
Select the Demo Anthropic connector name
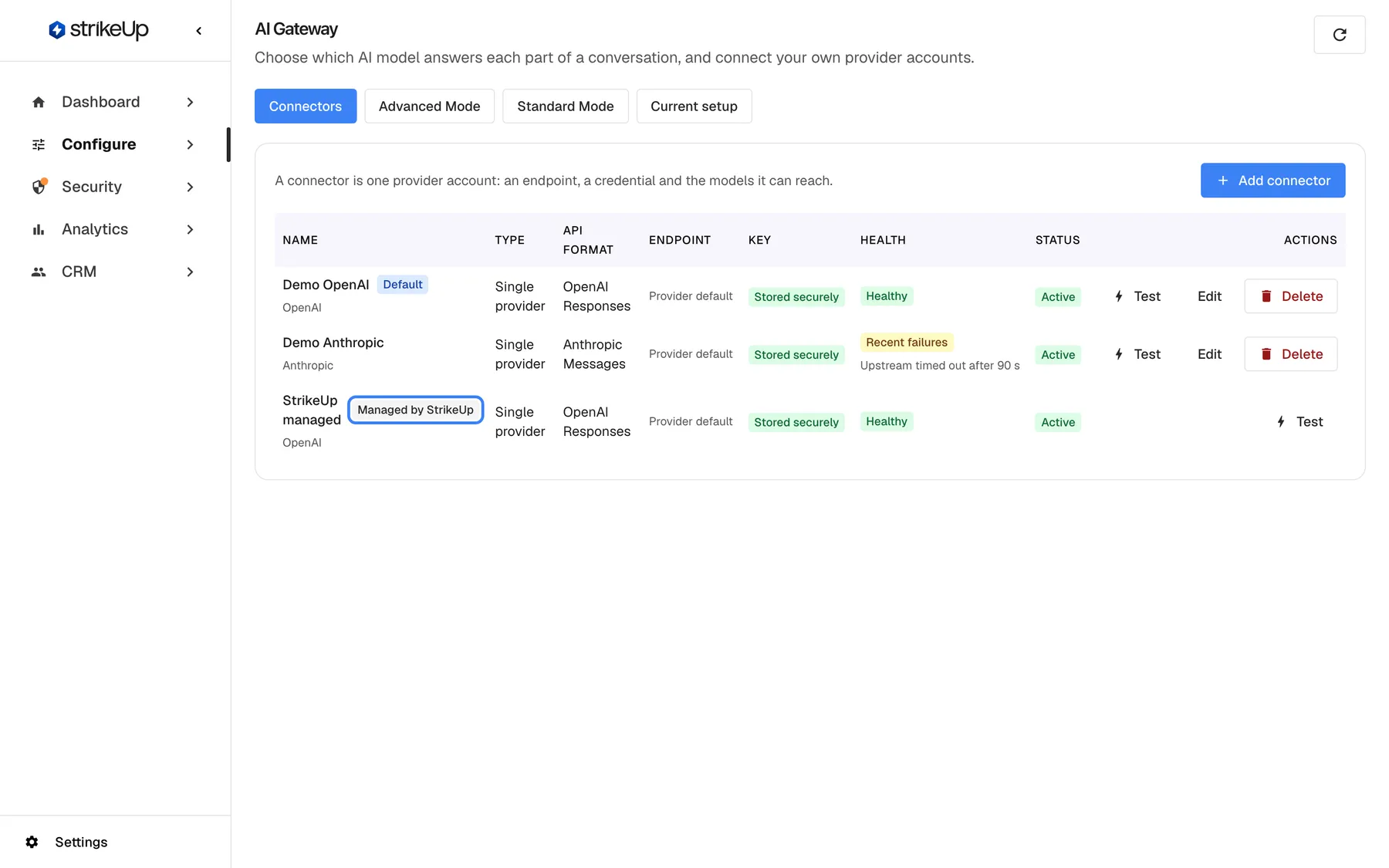pos(333,343)
